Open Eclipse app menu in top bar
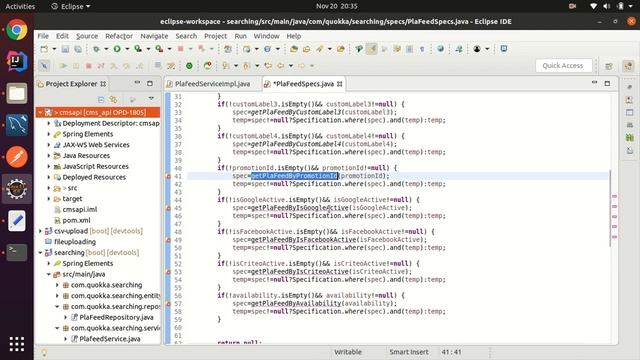The width and height of the screenshot is (640, 360). tap(71, 6)
